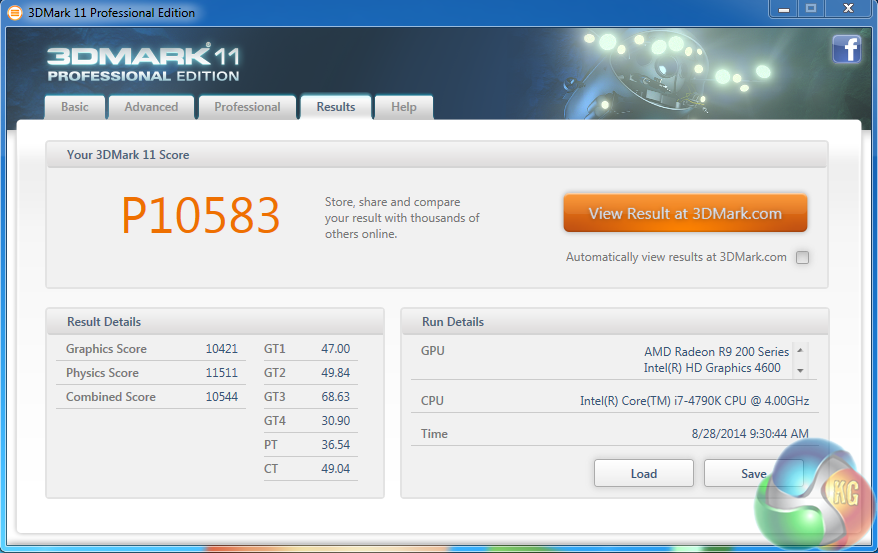This screenshot has width=878, height=553.
Task: Click the Your 3DMark 11 Score header
Action: (437, 154)
